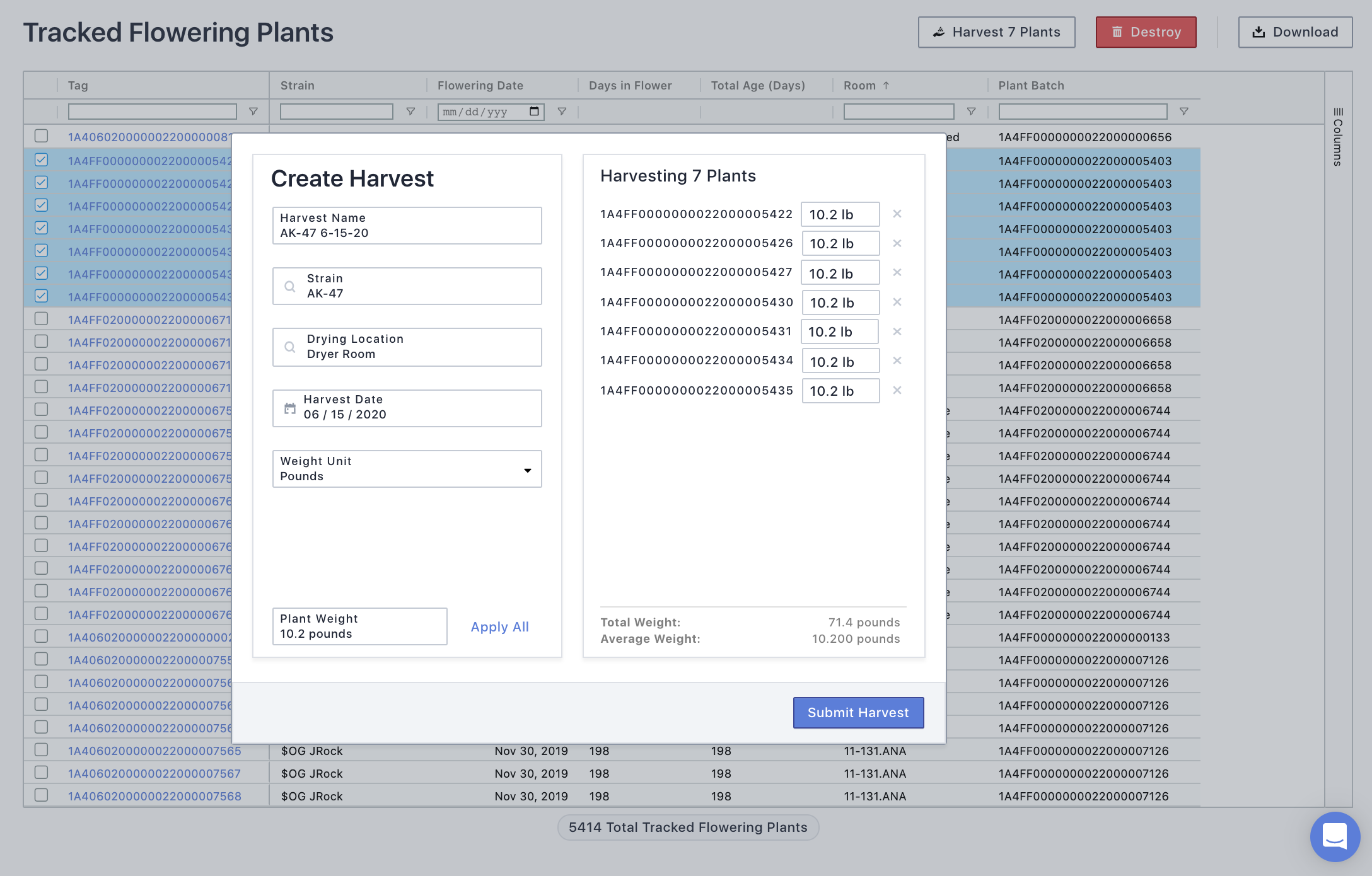The height and width of the screenshot is (876, 1372).
Task: Check the checkbox for tag ending 7568
Action: (x=42, y=795)
